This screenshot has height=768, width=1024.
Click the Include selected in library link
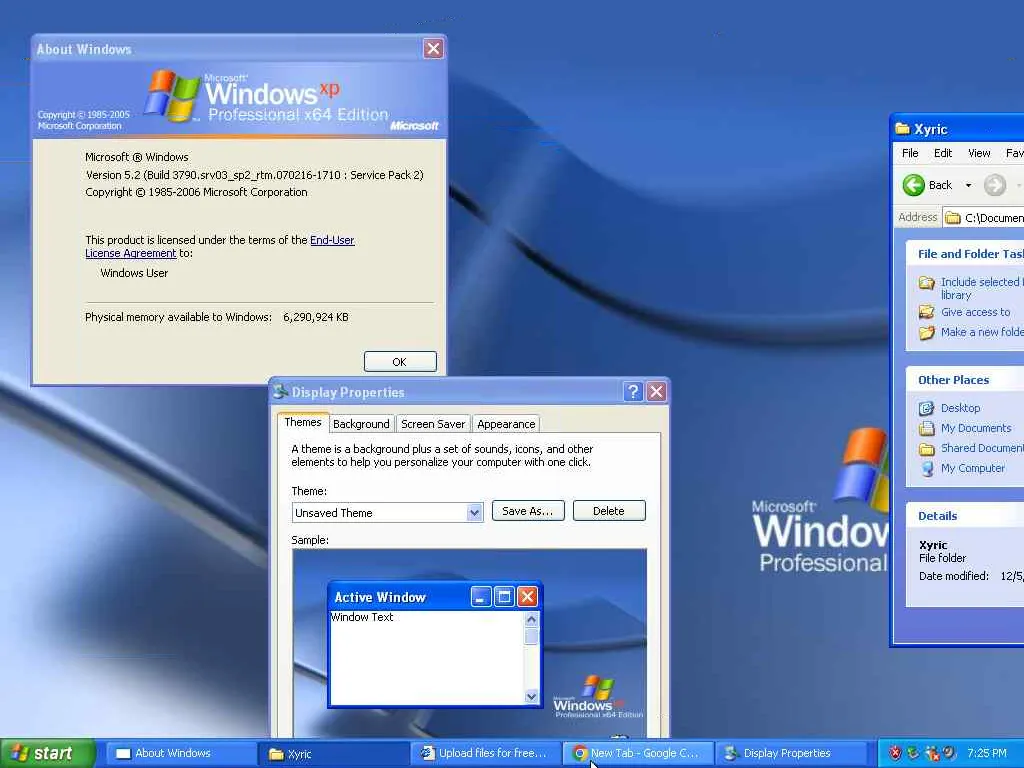(x=982, y=288)
